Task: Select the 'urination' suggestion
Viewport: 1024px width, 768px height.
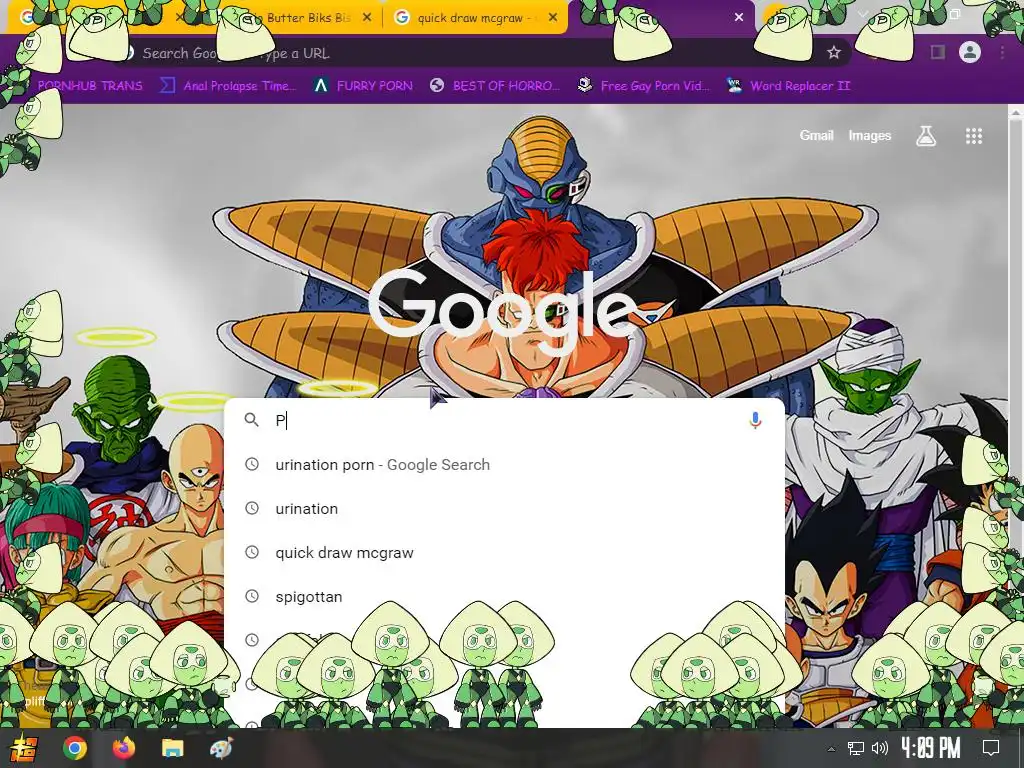Action: click(x=504, y=509)
